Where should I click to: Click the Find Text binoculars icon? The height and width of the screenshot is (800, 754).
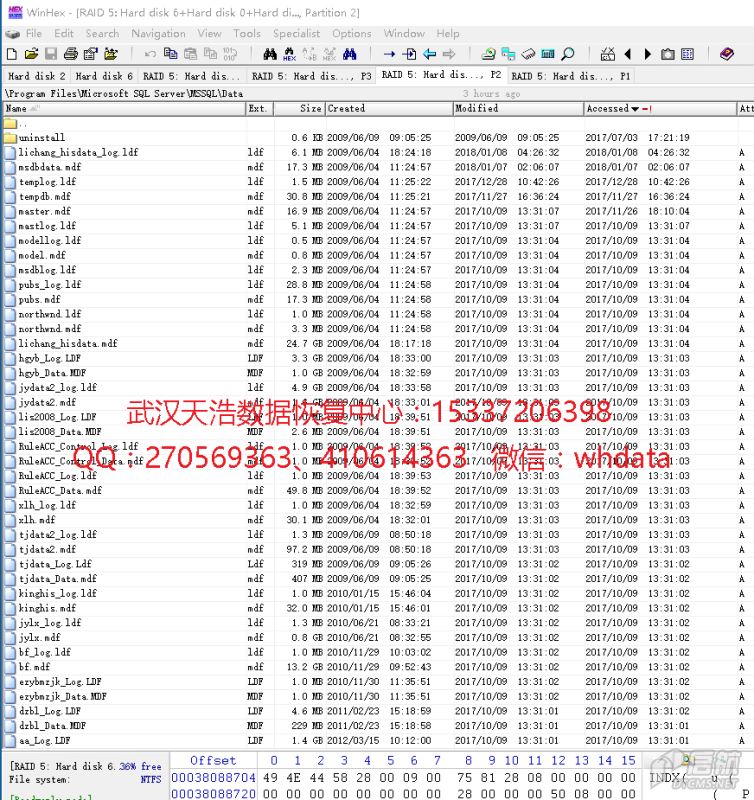tap(269, 54)
